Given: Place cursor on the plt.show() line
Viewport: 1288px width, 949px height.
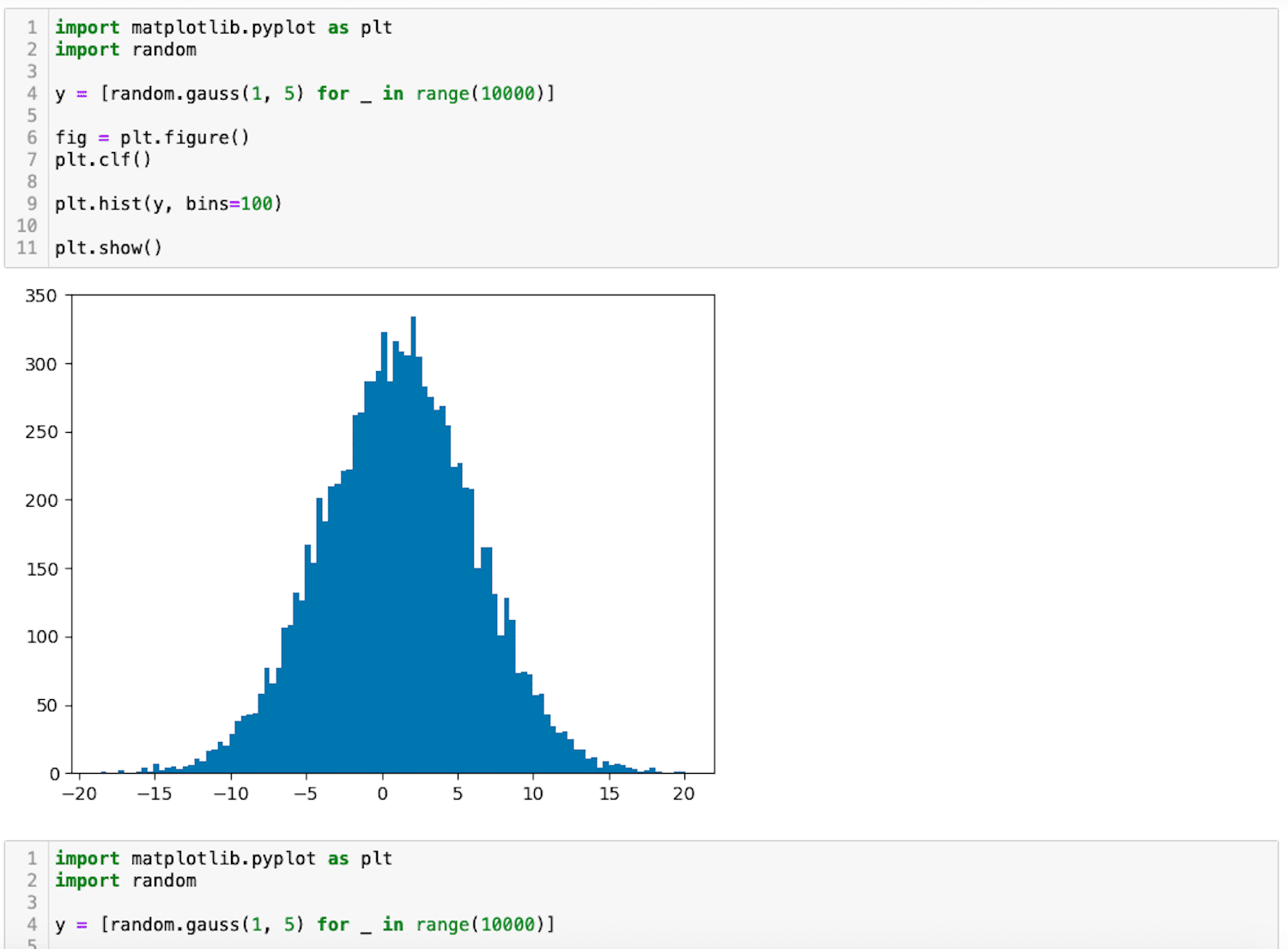Looking at the screenshot, I should coord(108,248).
